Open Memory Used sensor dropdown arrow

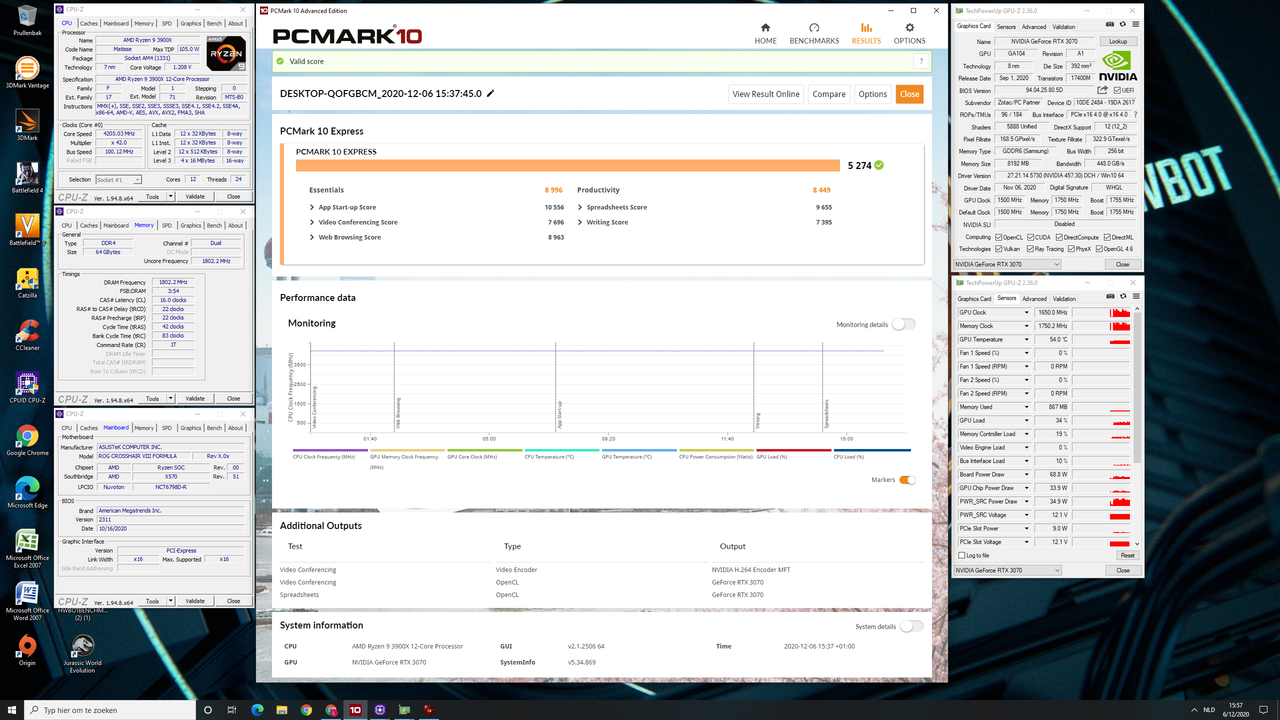(x=1026, y=407)
